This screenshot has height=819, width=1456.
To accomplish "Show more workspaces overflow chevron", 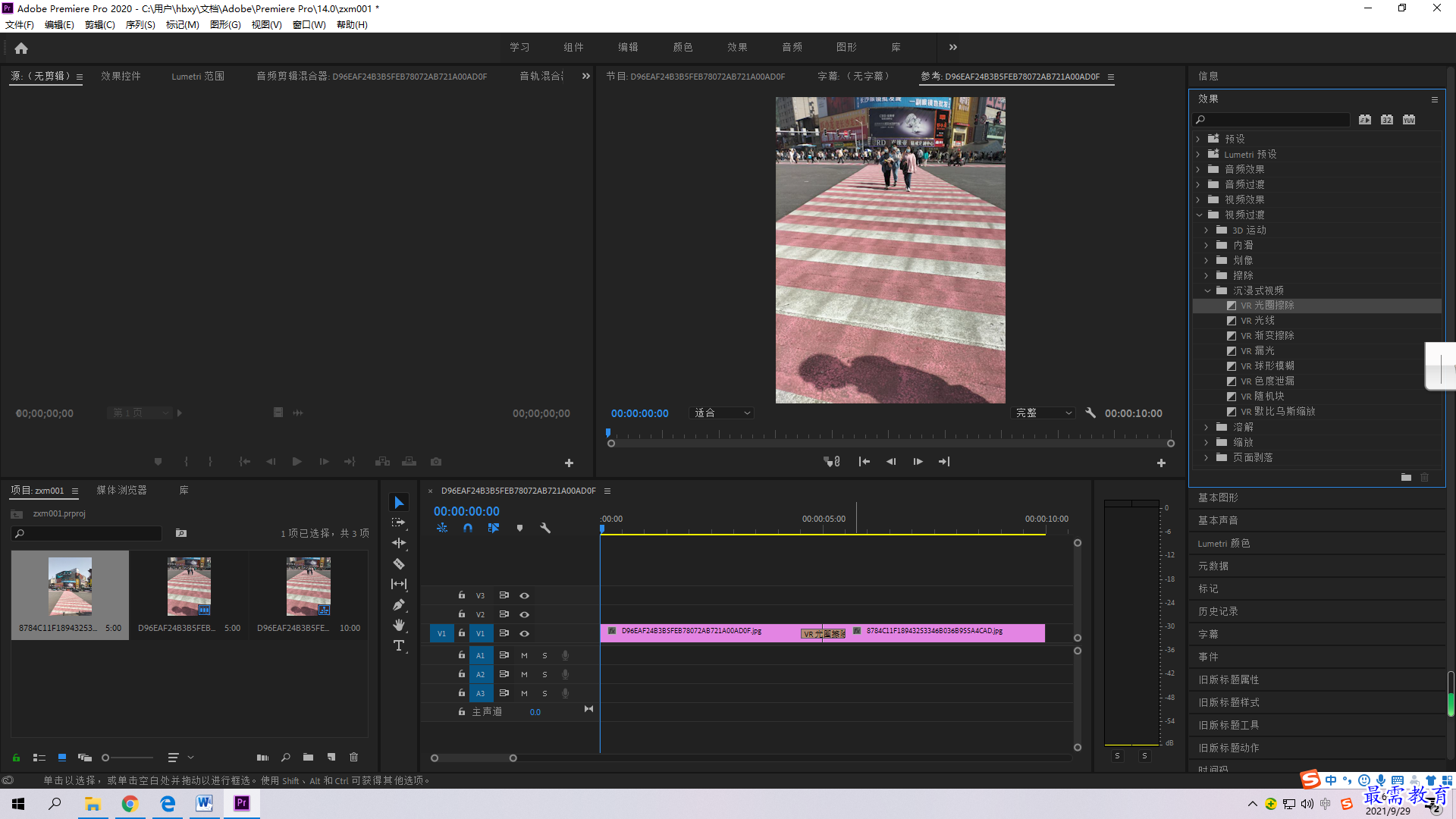I will (x=953, y=47).
